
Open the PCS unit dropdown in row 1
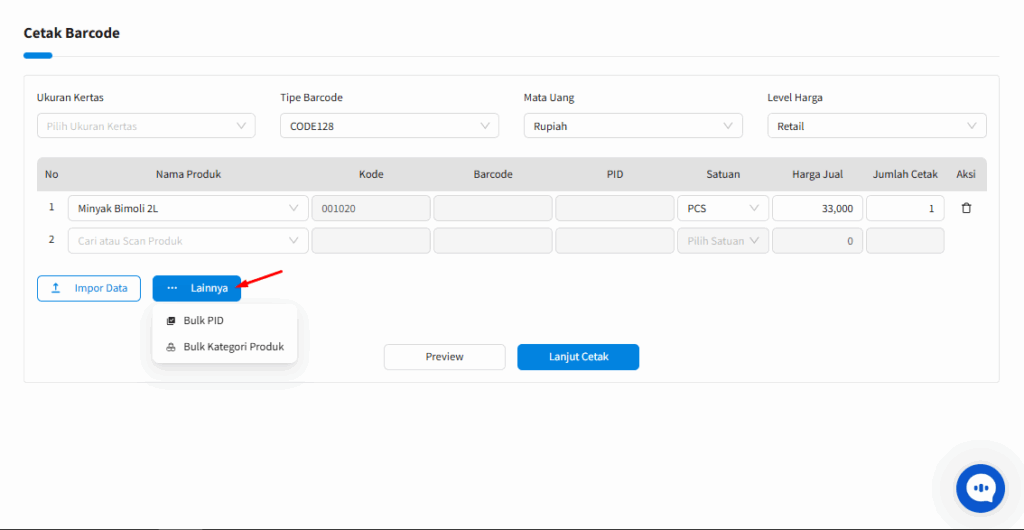click(x=722, y=208)
